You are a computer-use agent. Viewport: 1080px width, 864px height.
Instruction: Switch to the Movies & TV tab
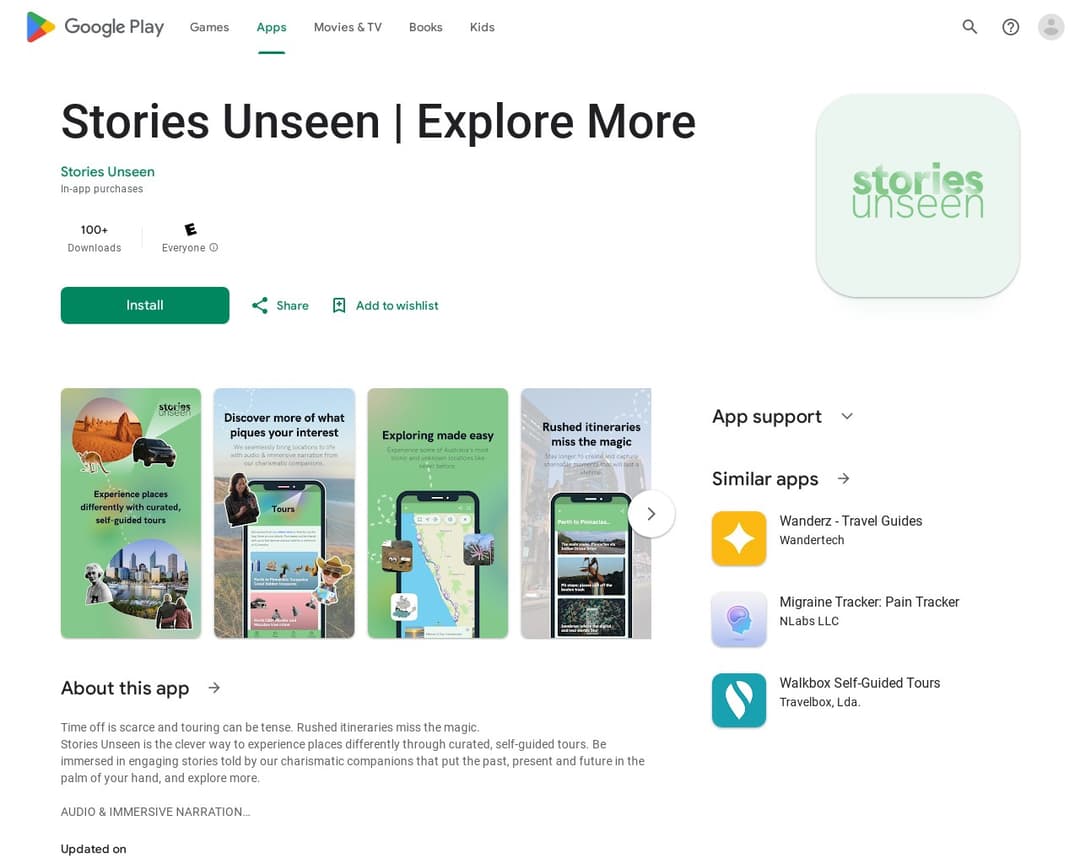tap(347, 28)
